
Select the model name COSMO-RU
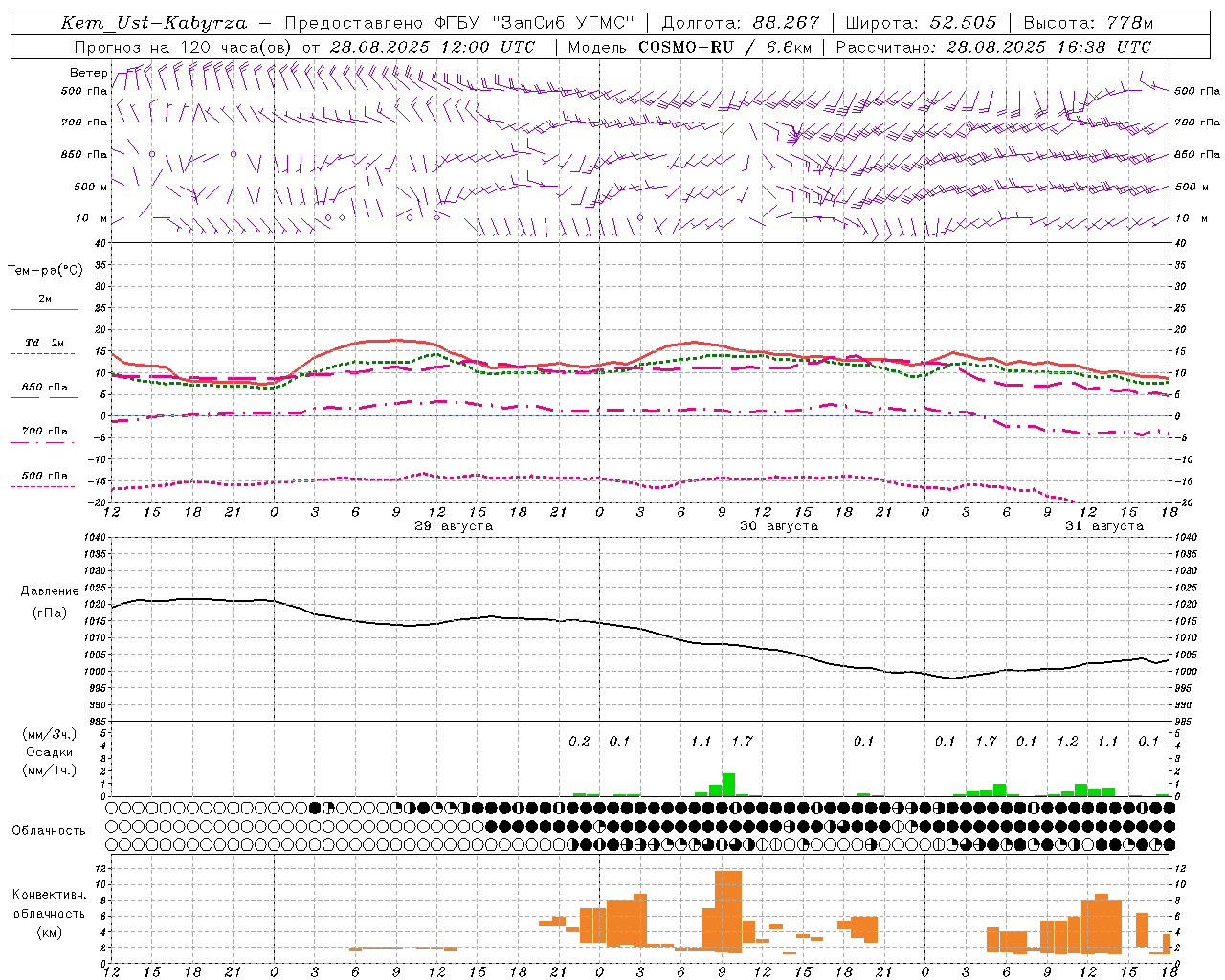688,47
